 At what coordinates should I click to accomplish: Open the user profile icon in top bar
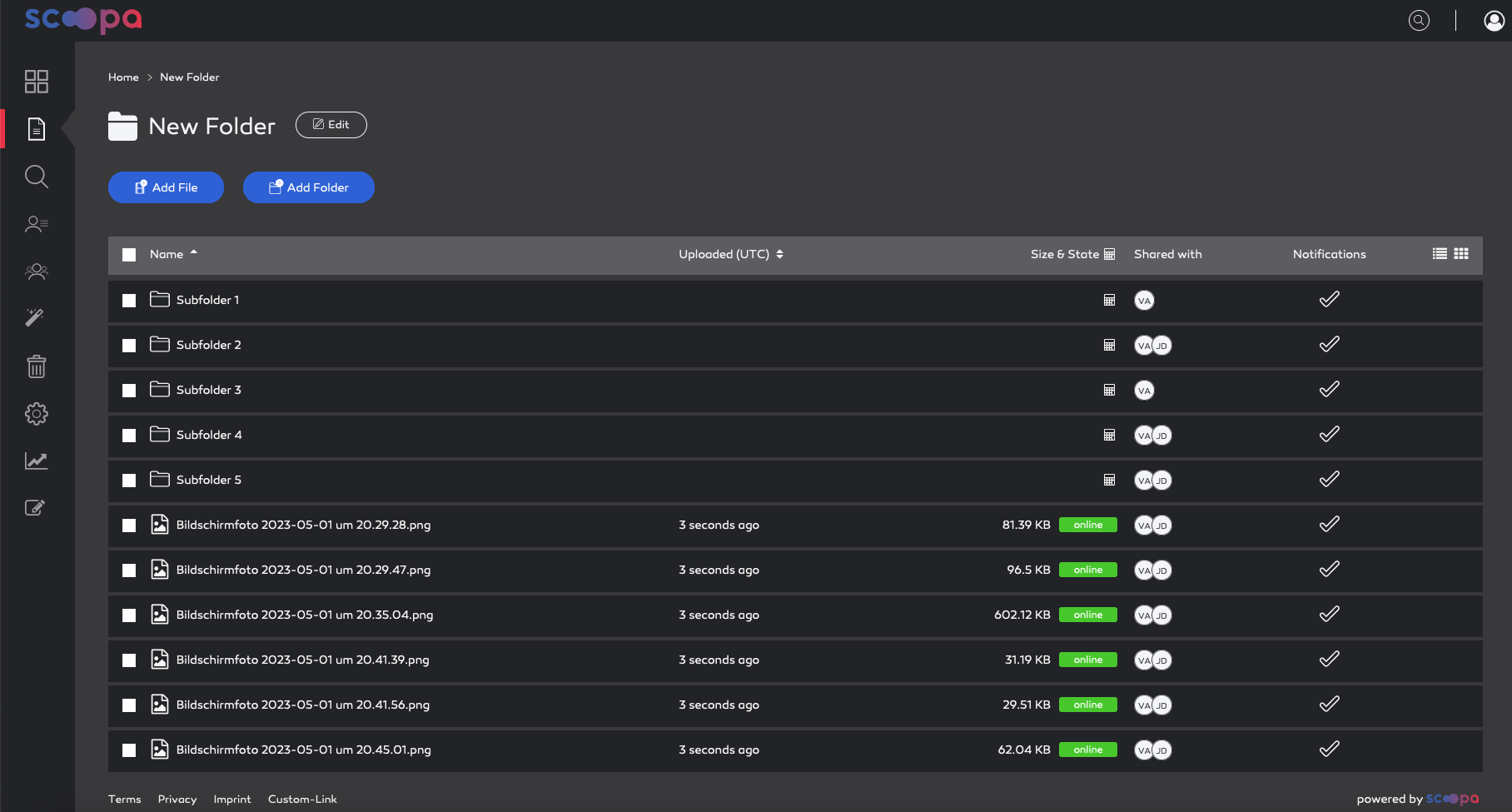1495,21
